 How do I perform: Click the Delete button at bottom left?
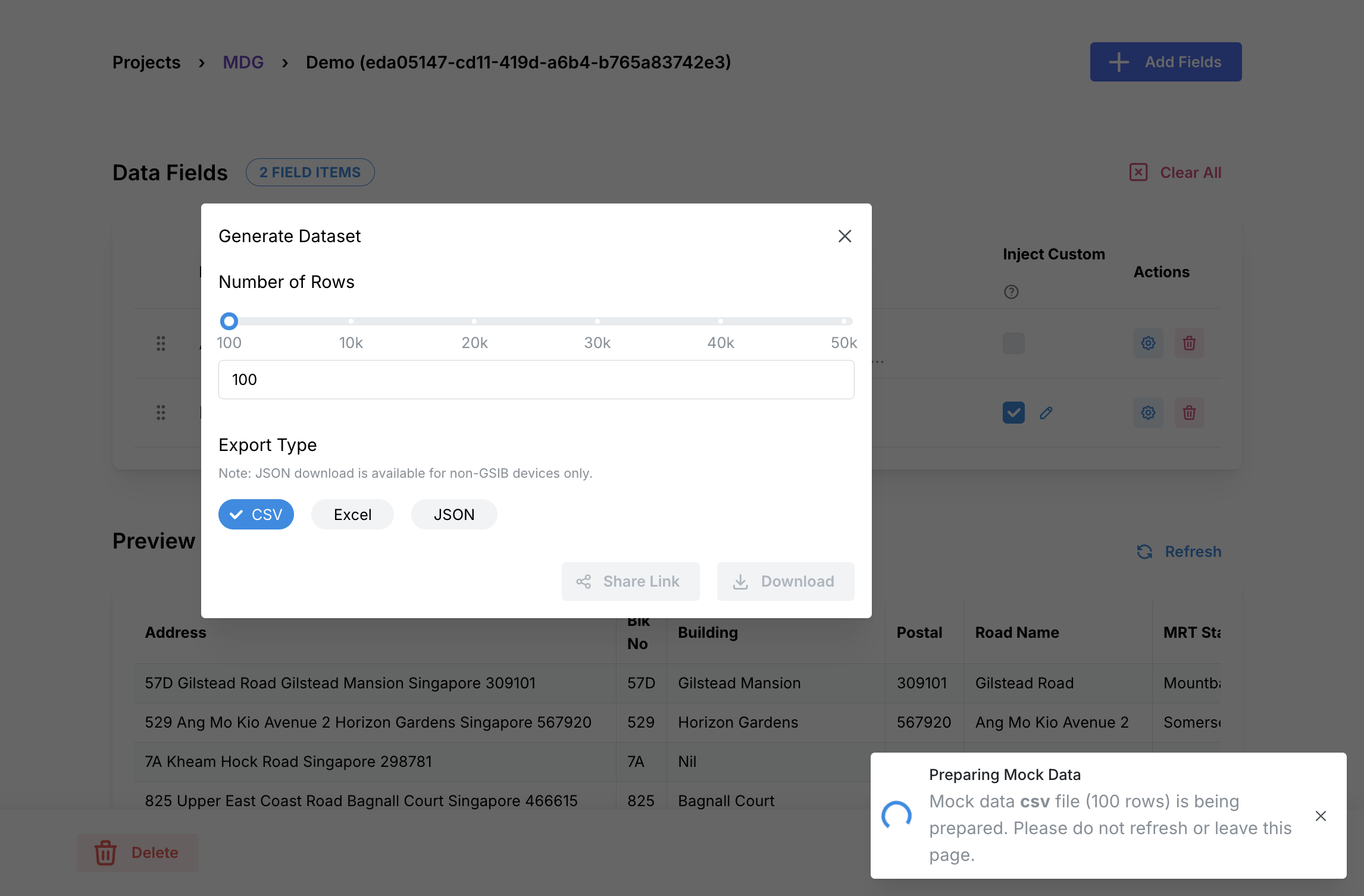[x=137, y=853]
